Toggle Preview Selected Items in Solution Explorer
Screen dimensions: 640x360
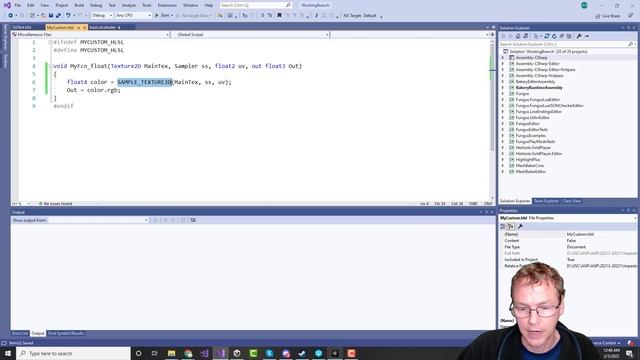tap(587, 36)
